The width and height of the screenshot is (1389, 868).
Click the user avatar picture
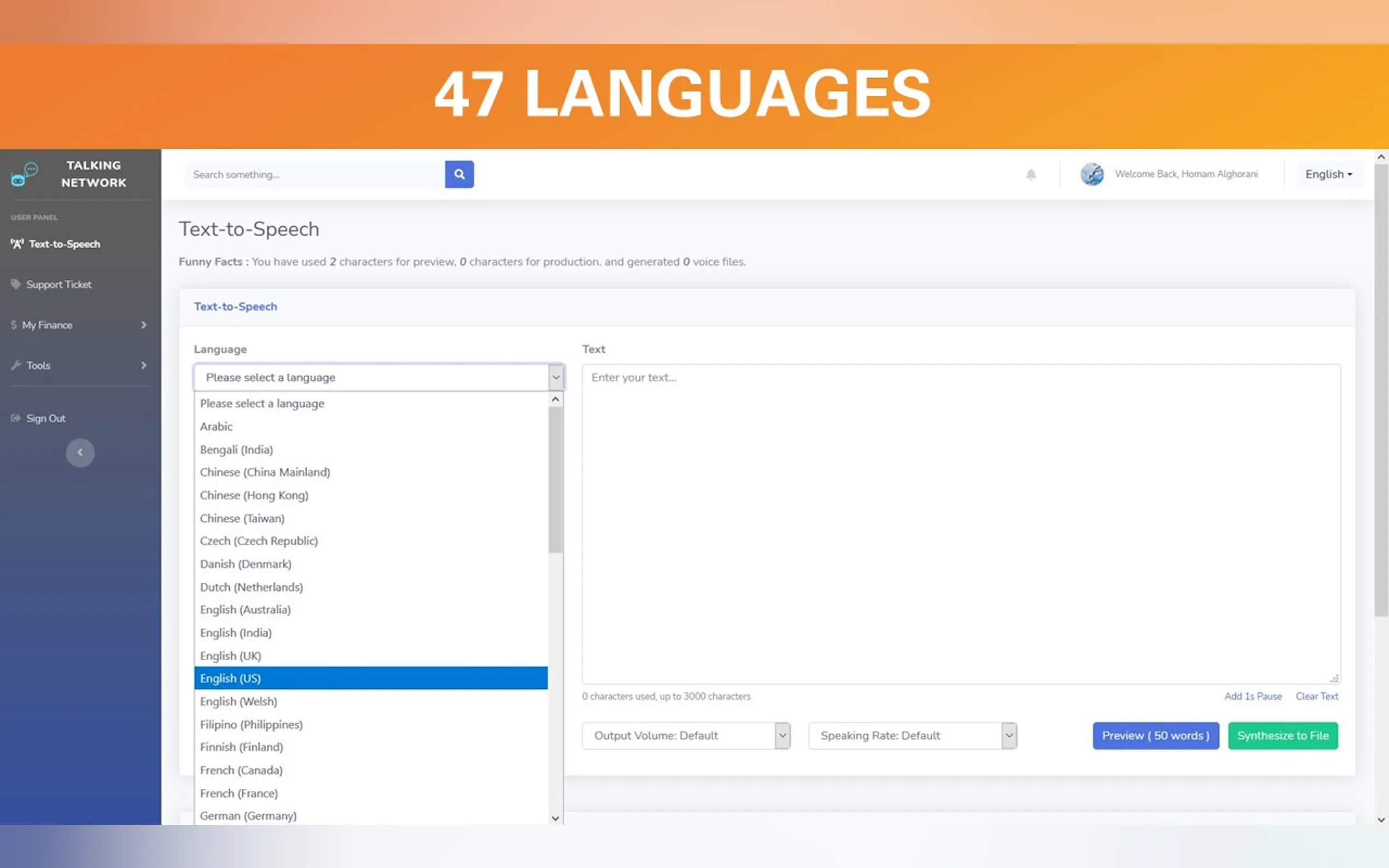pyautogui.click(x=1092, y=174)
